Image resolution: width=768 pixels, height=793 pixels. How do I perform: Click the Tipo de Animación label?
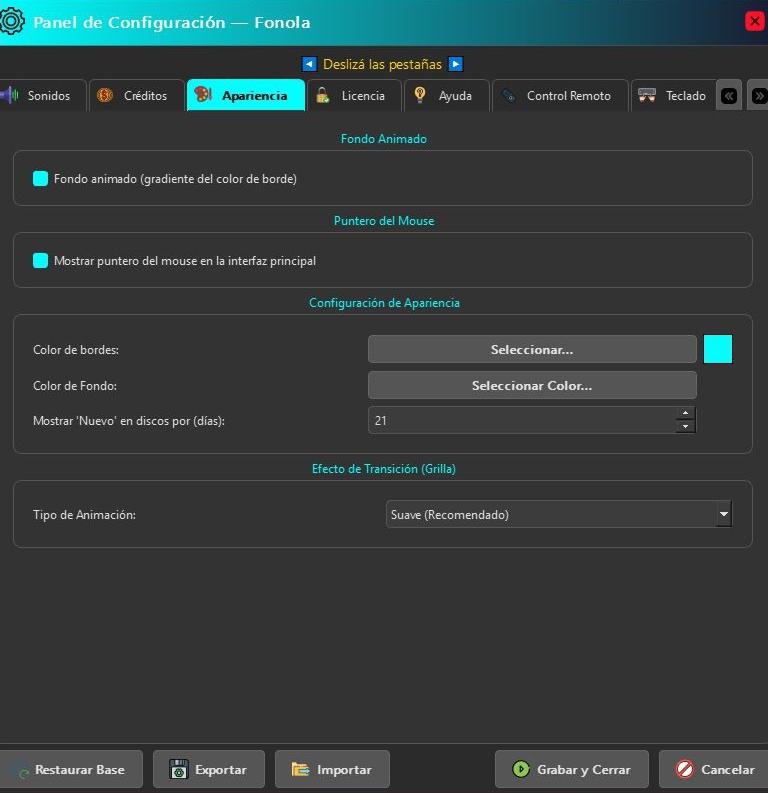[x=84, y=515]
